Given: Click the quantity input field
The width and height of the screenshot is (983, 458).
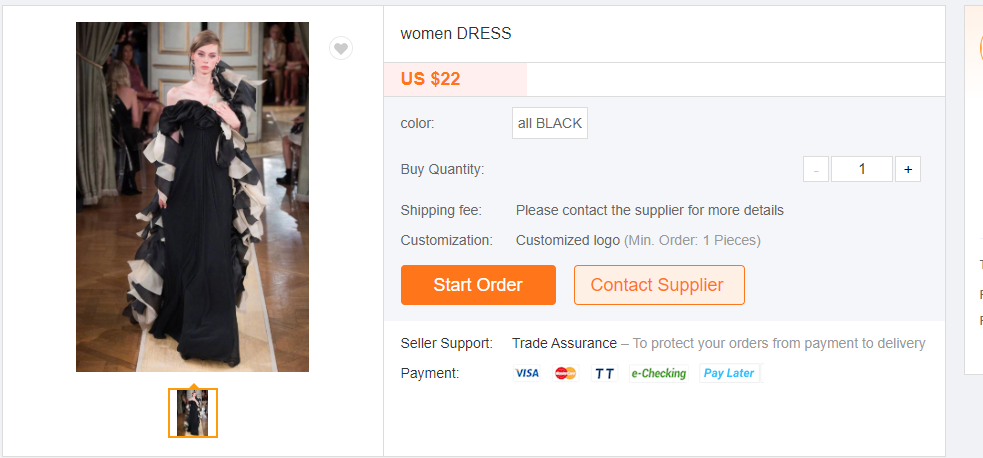Looking at the screenshot, I should tap(862, 169).
